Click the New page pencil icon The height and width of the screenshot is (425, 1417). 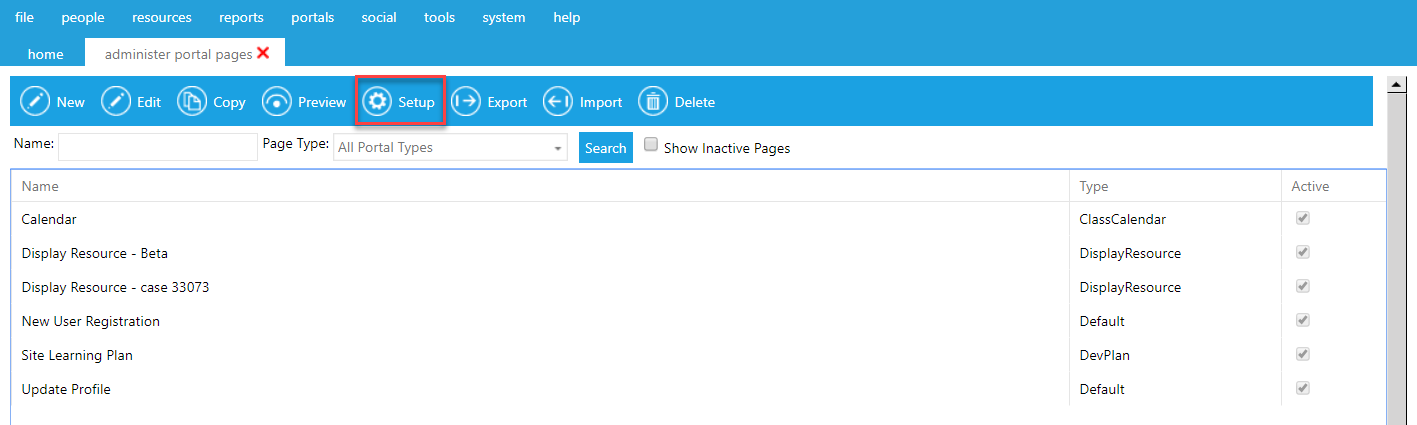(x=35, y=102)
